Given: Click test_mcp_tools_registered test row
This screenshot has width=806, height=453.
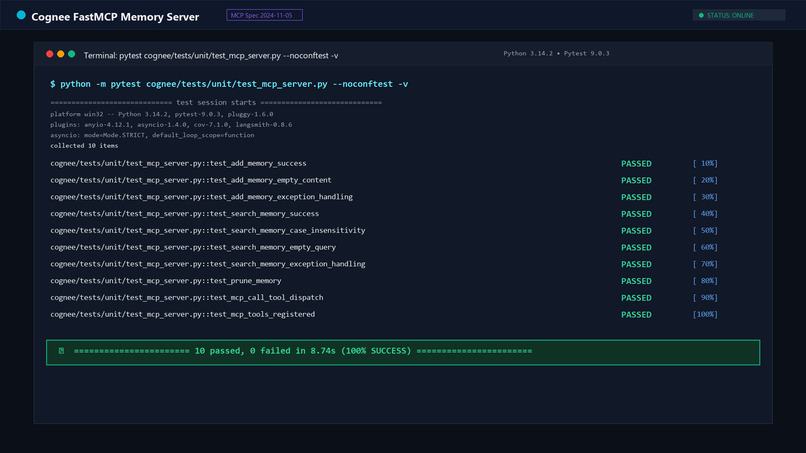Looking at the screenshot, I should (384, 314).
